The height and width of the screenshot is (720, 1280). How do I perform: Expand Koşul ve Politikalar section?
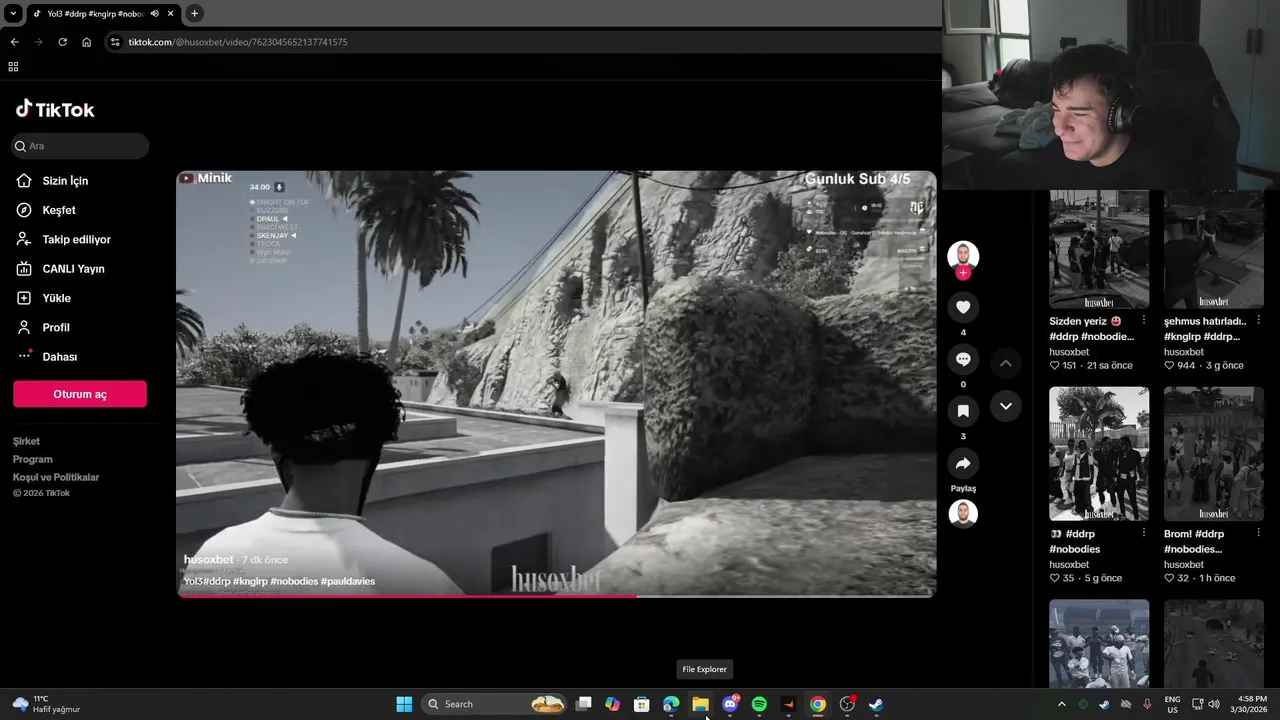(56, 477)
